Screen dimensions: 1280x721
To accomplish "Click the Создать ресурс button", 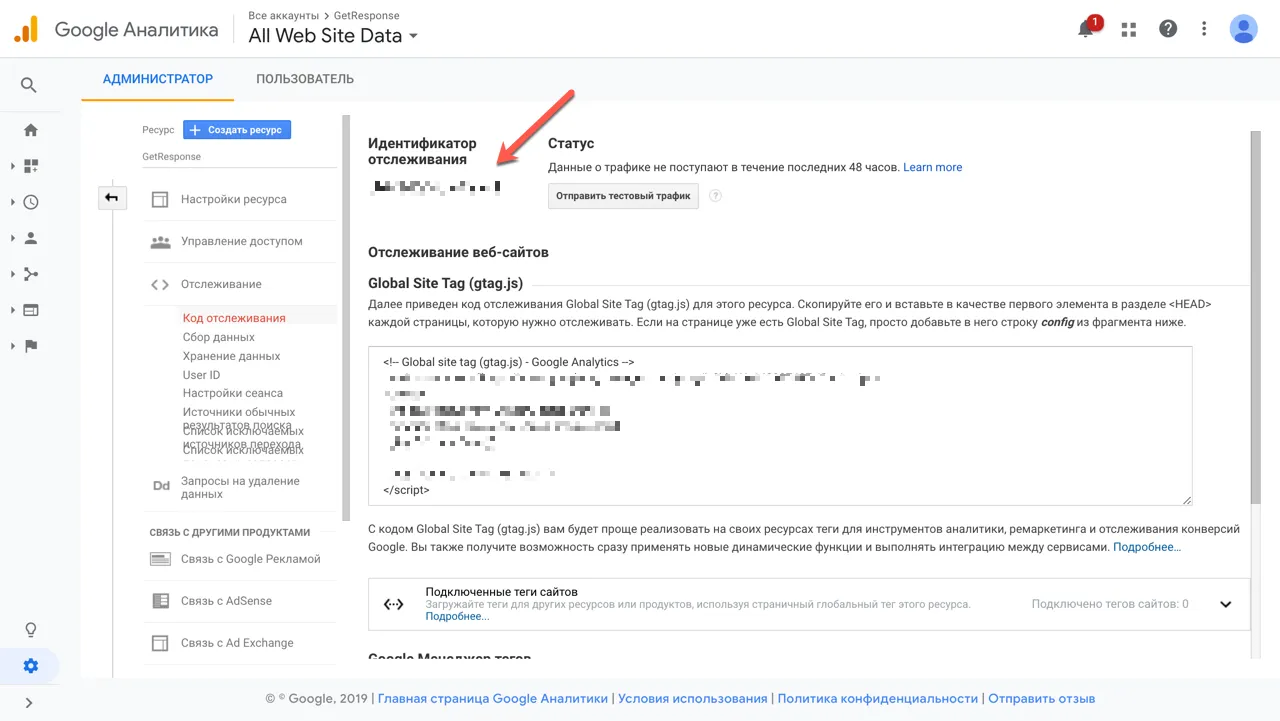I will pyautogui.click(x=237, y=130).
